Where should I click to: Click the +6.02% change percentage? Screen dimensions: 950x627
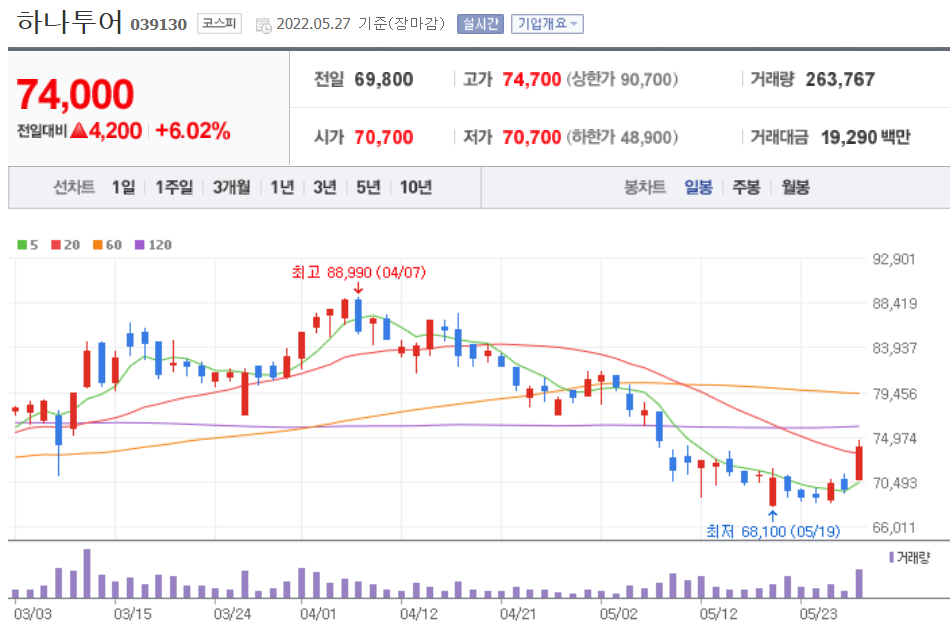(x=193, y=131)
